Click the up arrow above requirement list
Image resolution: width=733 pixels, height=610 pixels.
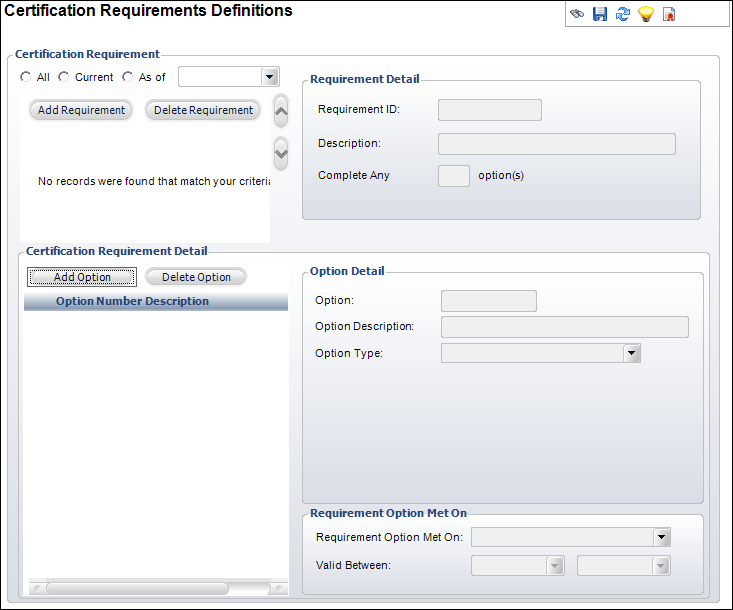[x=281, y=110]
